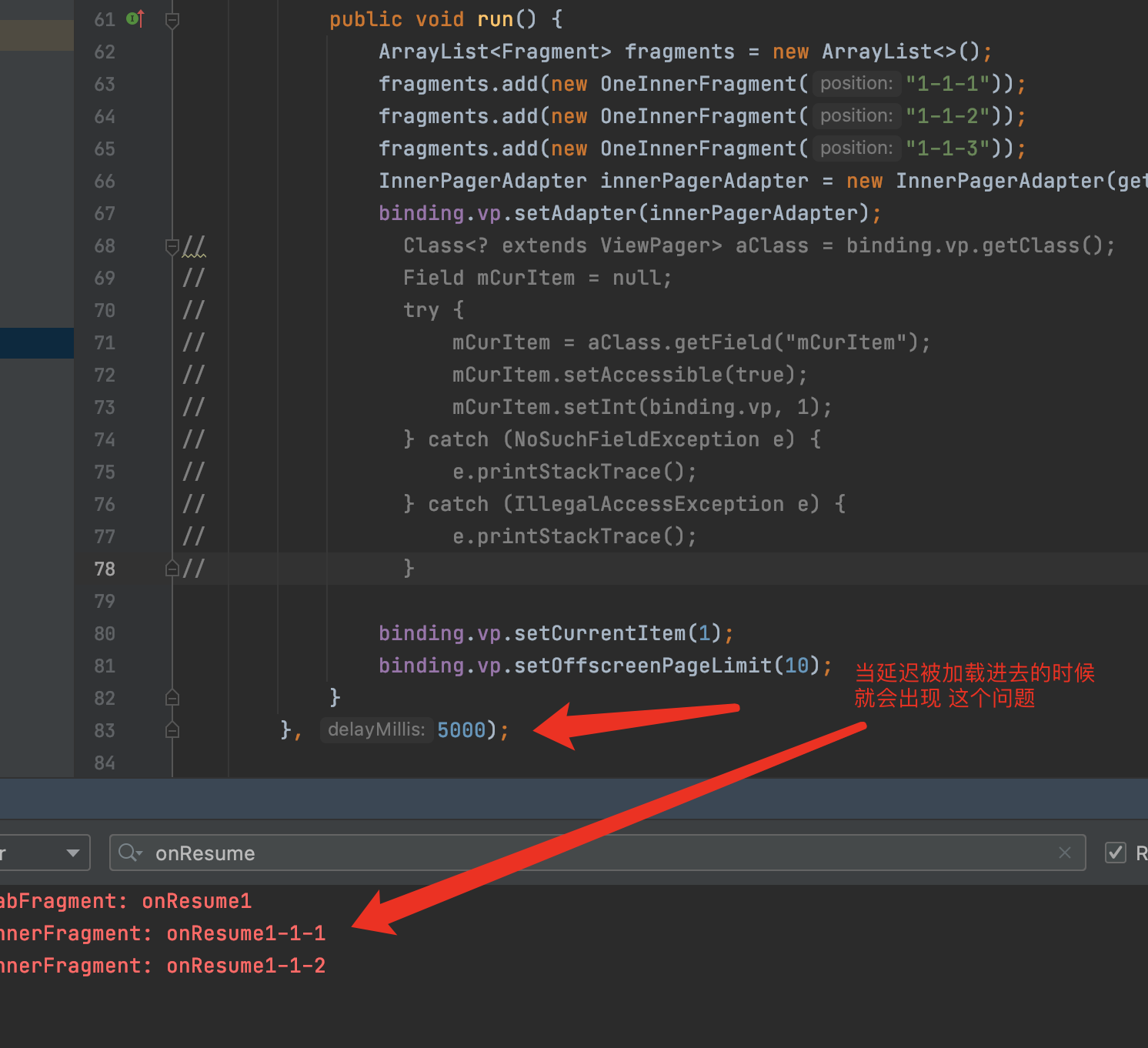
Task: Click the commented NoSuchFieldException catch on line 74
Action: [612, 439]
